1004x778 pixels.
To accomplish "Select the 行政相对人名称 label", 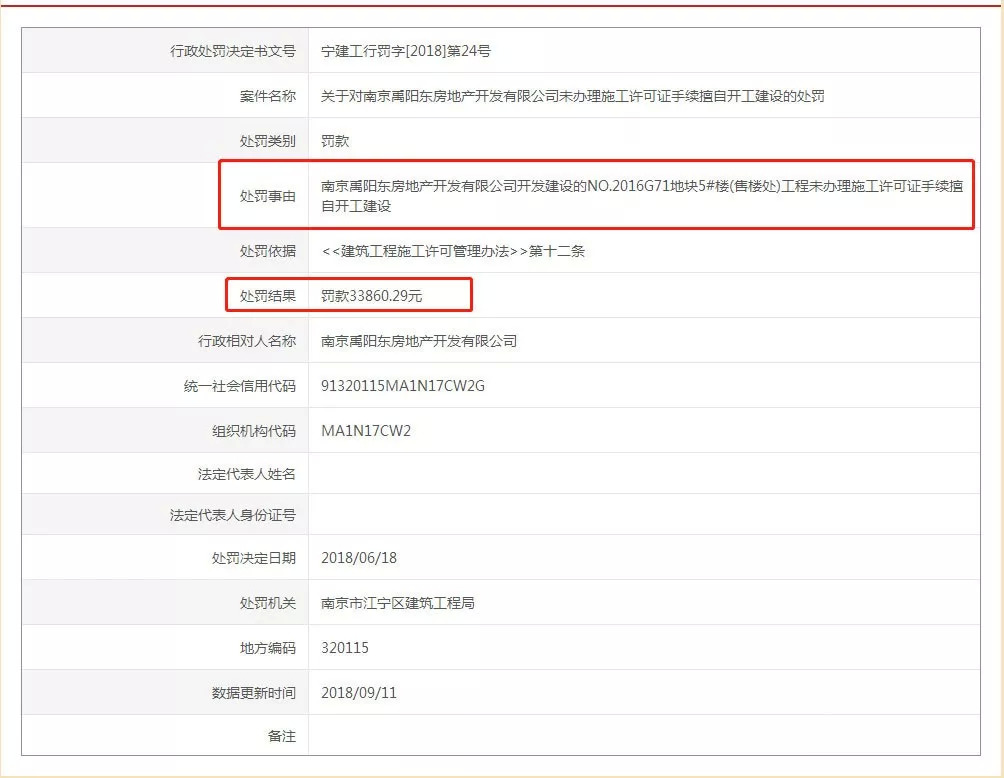I will [x=247, y=341].
